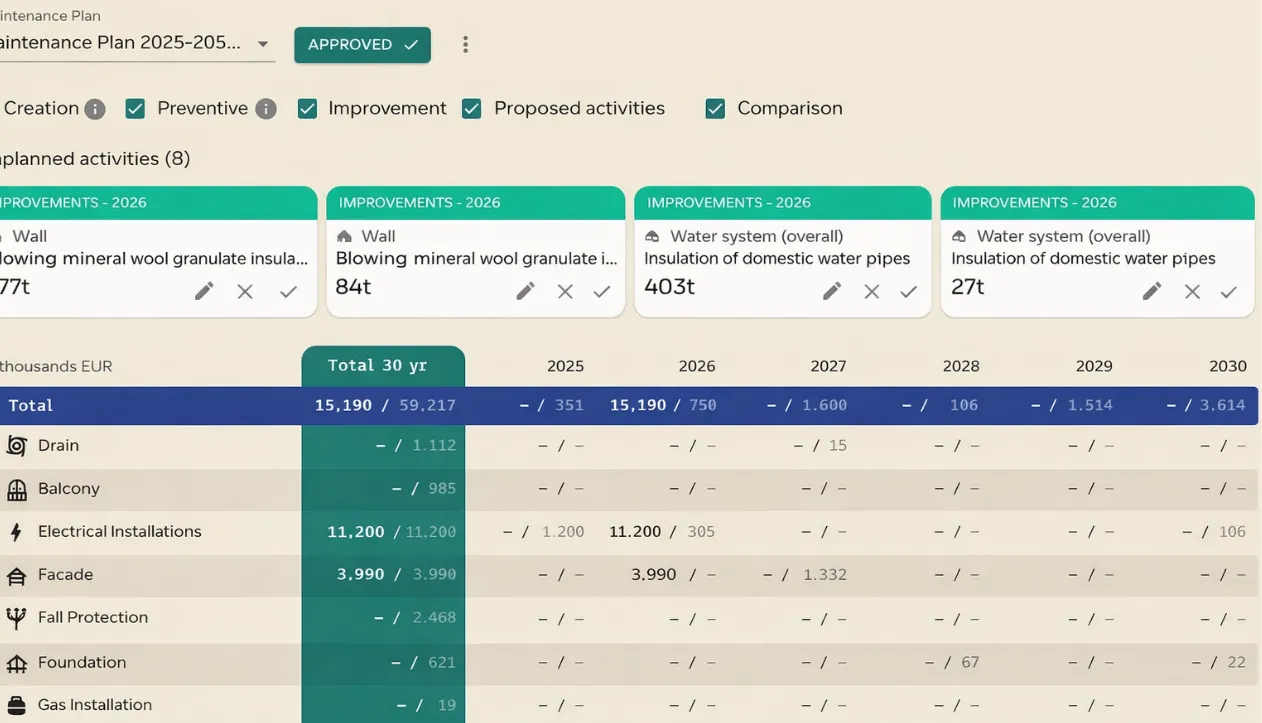1262x723 pixels.
Task: Select the 2026 column header
Action: [x=697, y=366]
